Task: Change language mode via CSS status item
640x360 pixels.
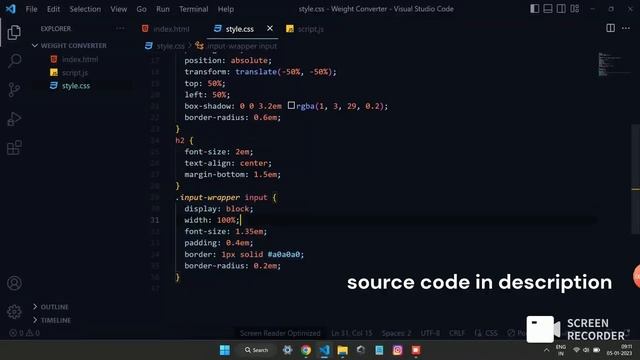Action: click(x=486, y=333)
